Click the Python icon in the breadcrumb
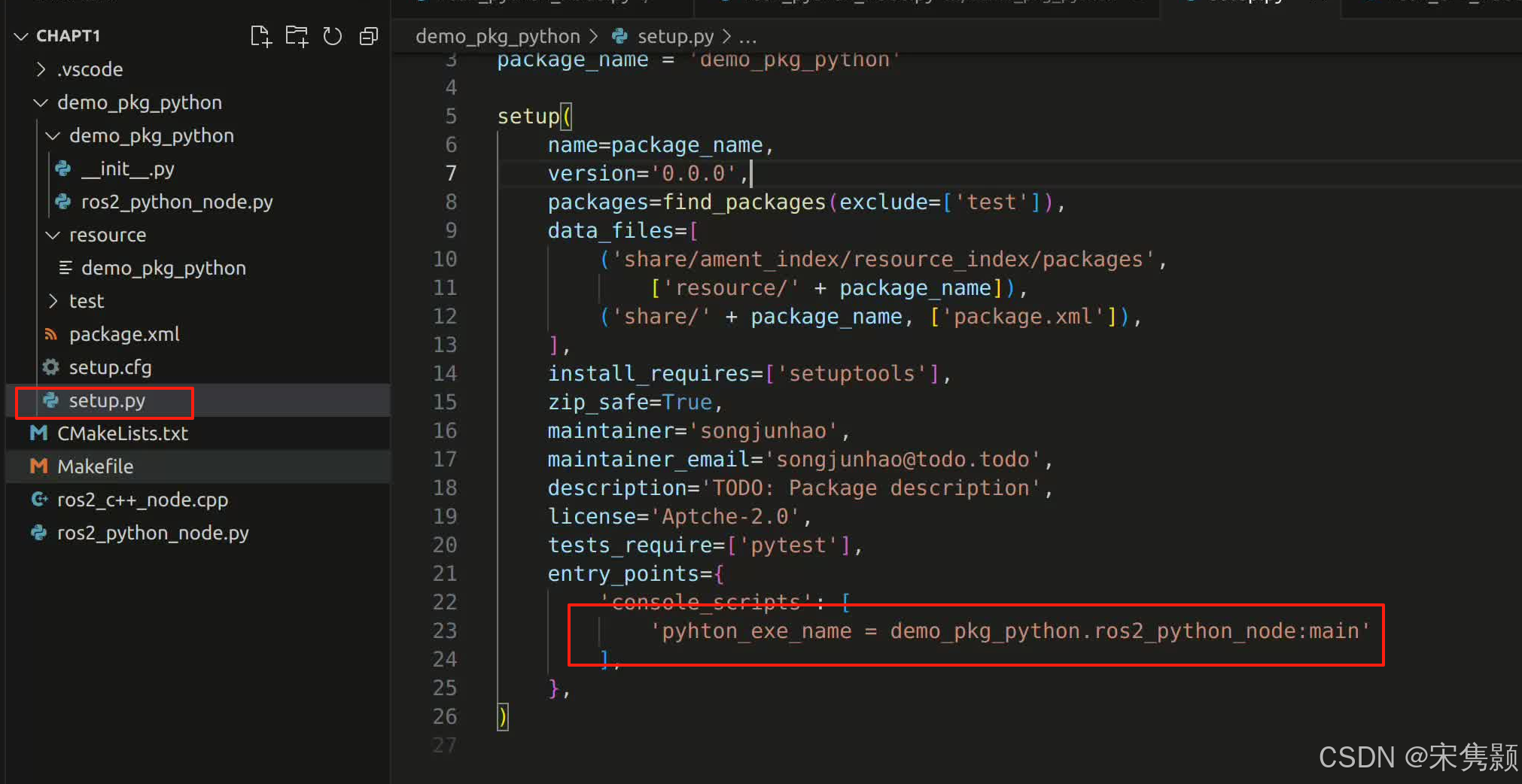 coord(620,36)
